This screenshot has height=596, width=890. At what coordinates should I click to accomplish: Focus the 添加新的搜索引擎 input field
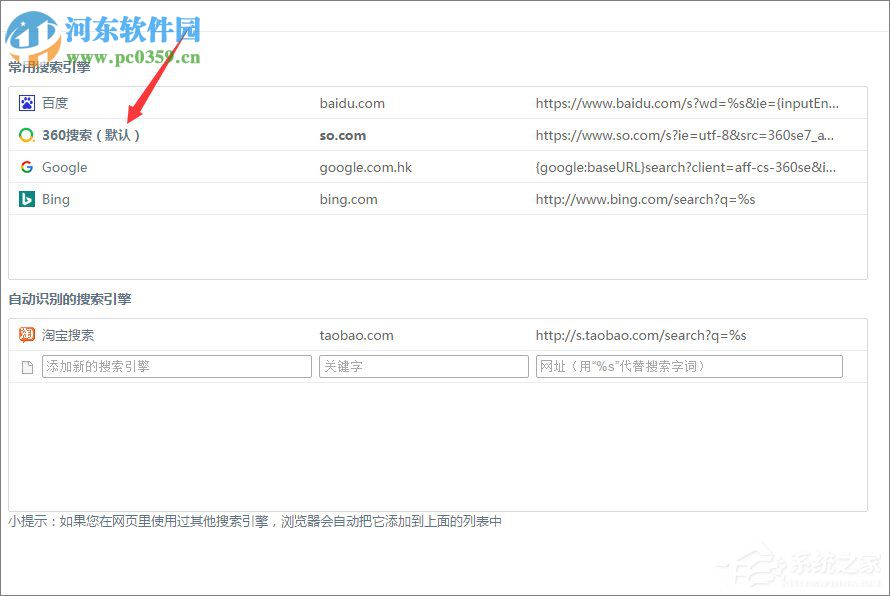click(177, 366)
